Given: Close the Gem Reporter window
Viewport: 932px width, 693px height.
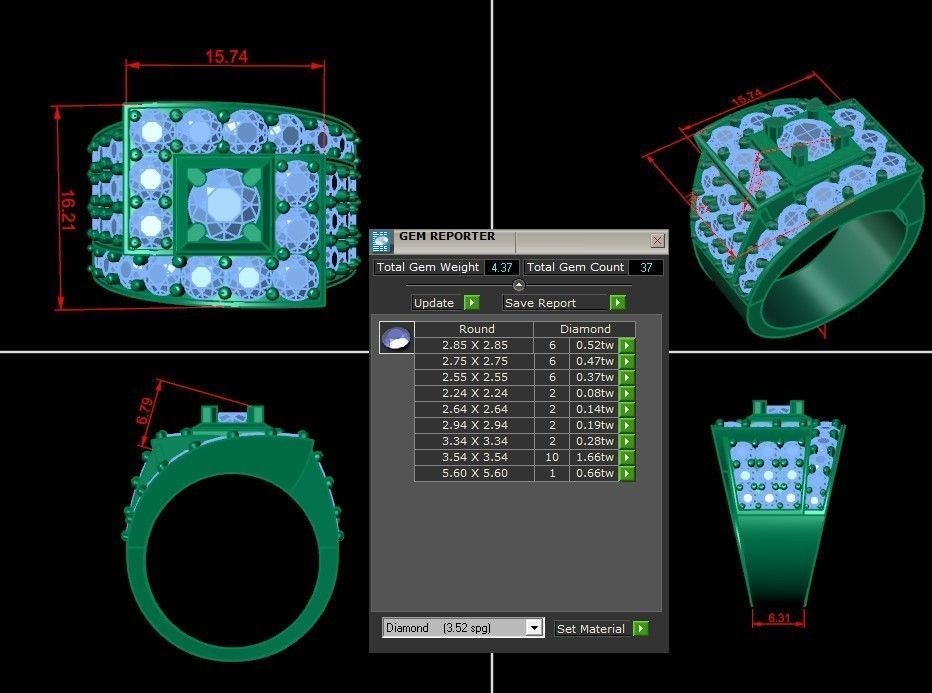Looking at the screenshot, I should click(x=657, y=240).
